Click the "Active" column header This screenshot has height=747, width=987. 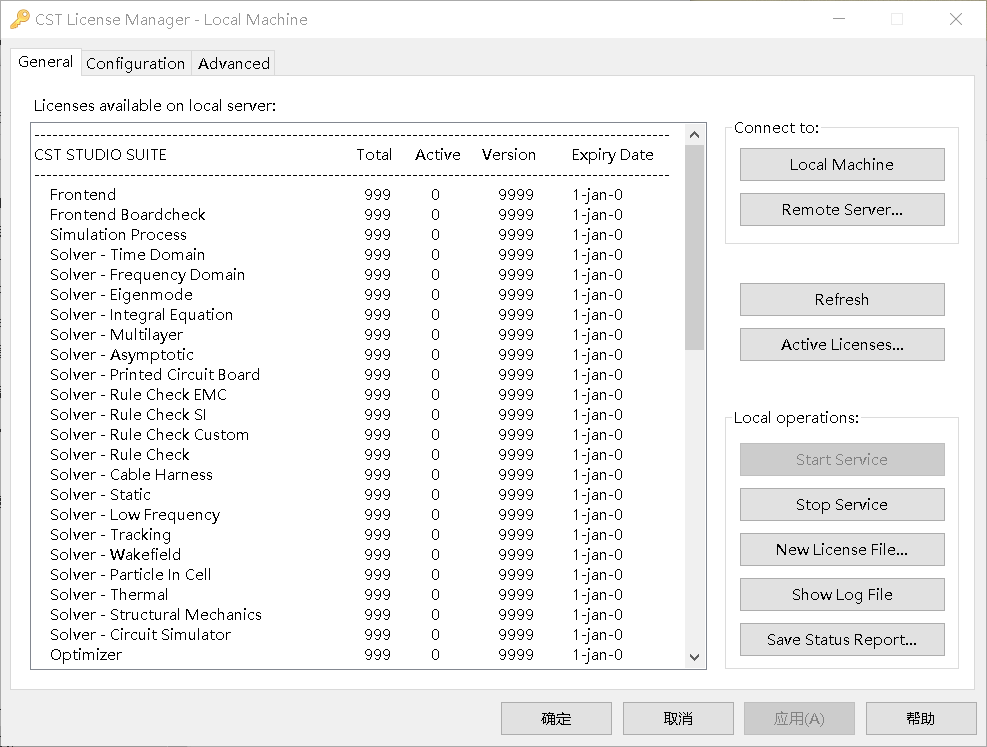point(437,155)
